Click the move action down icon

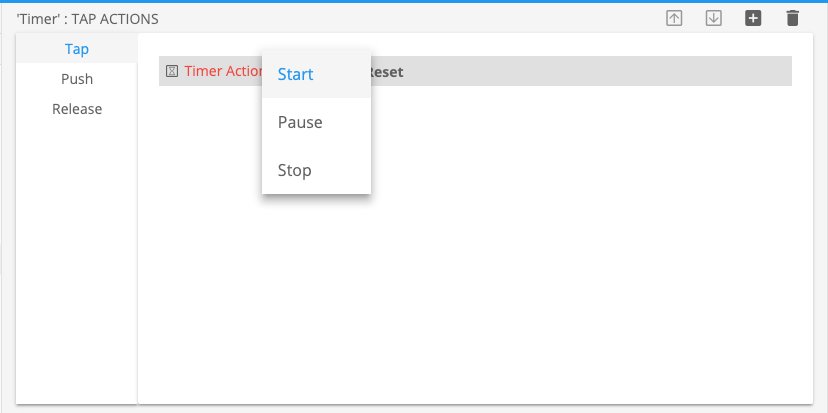[x=714, y=18]
